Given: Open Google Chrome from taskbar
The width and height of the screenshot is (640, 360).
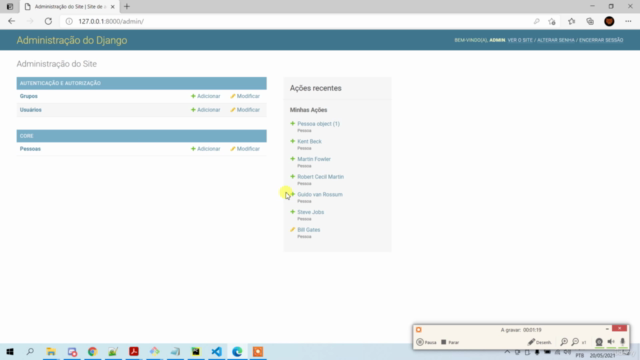Looking at the screenshot, I should click(92, 351).
